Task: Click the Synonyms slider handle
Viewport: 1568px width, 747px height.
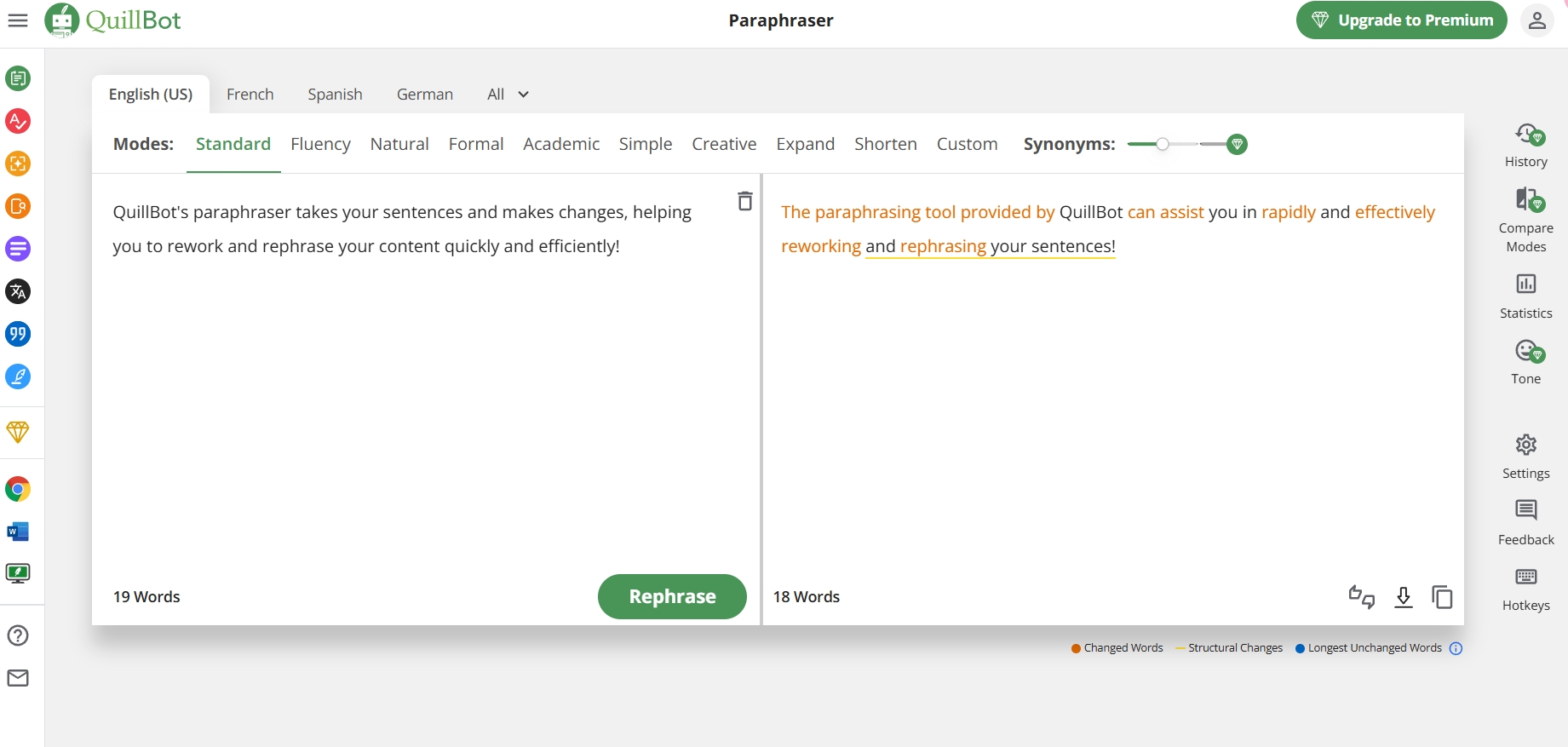Action: tap(1163, 144)
